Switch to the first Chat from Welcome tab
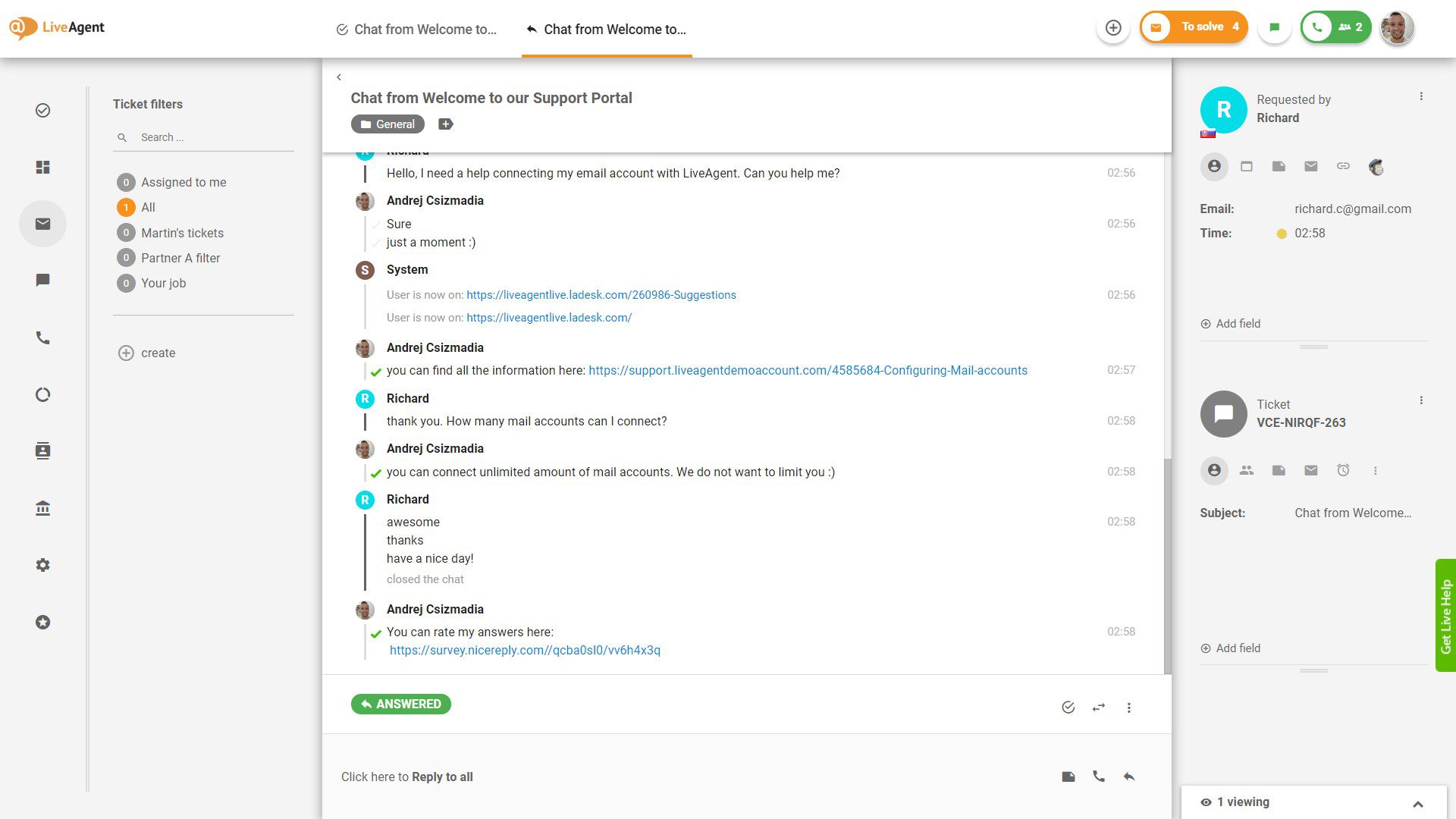 click(x=416, y=30)
